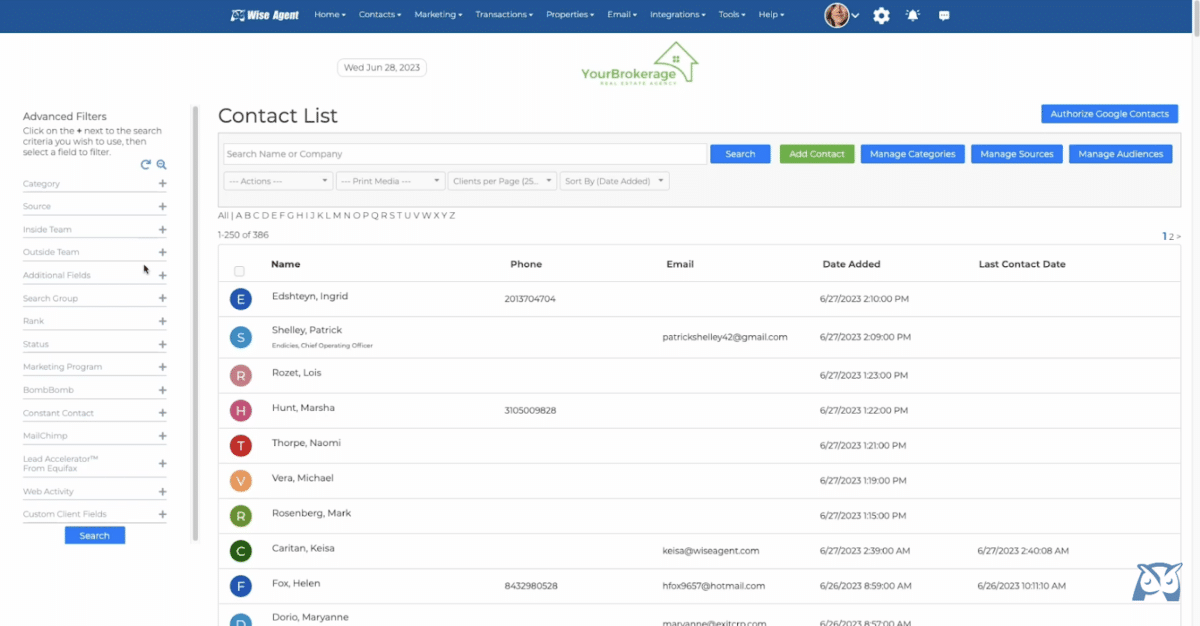Filter contacts by the 'All' alphabet link

point(223,215)
